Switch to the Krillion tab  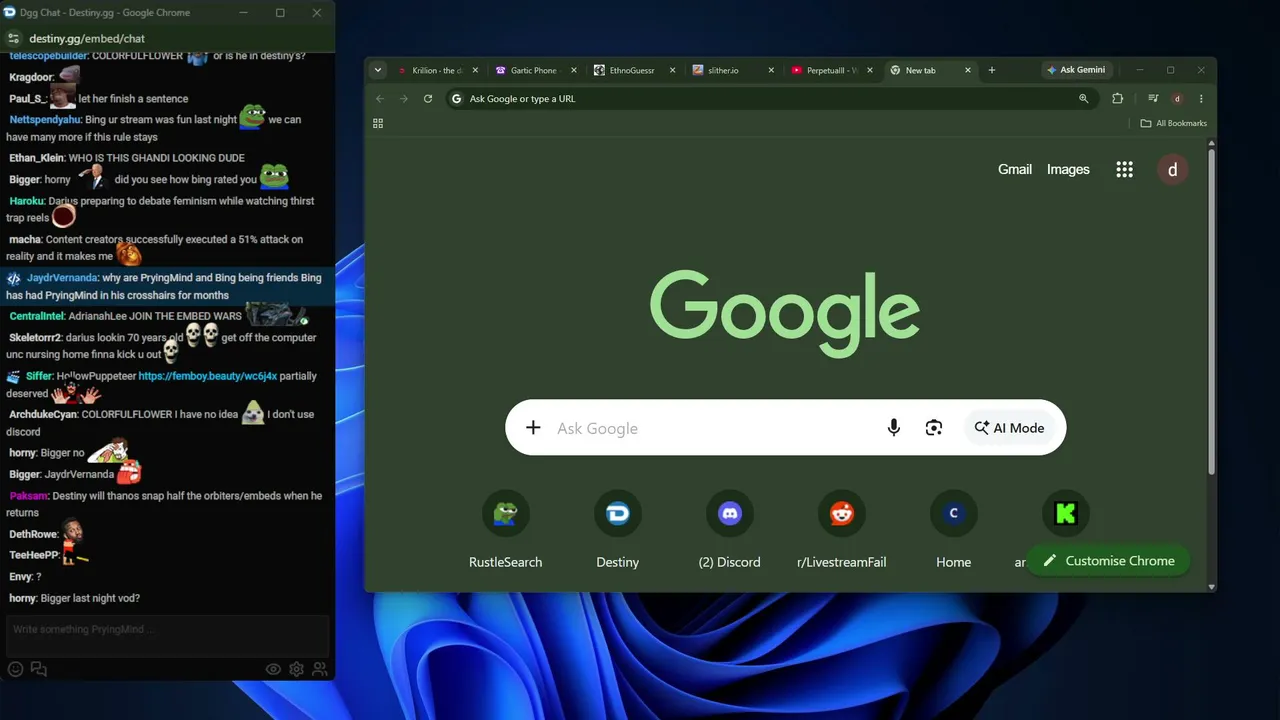pos(435,70)
